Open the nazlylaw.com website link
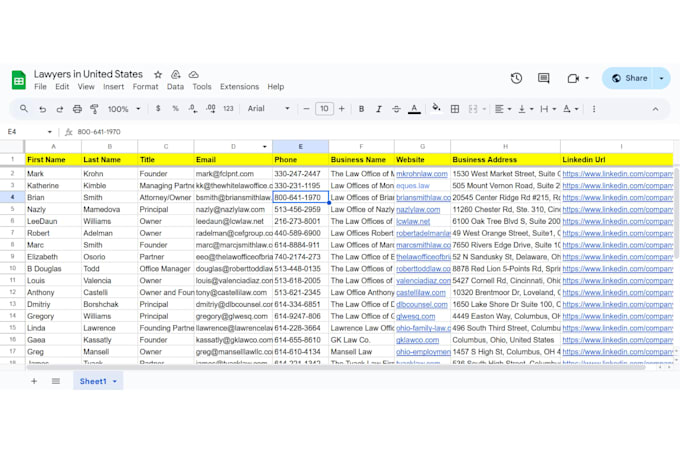This screenshot has width=680, height=453. (x=418, y=209)
